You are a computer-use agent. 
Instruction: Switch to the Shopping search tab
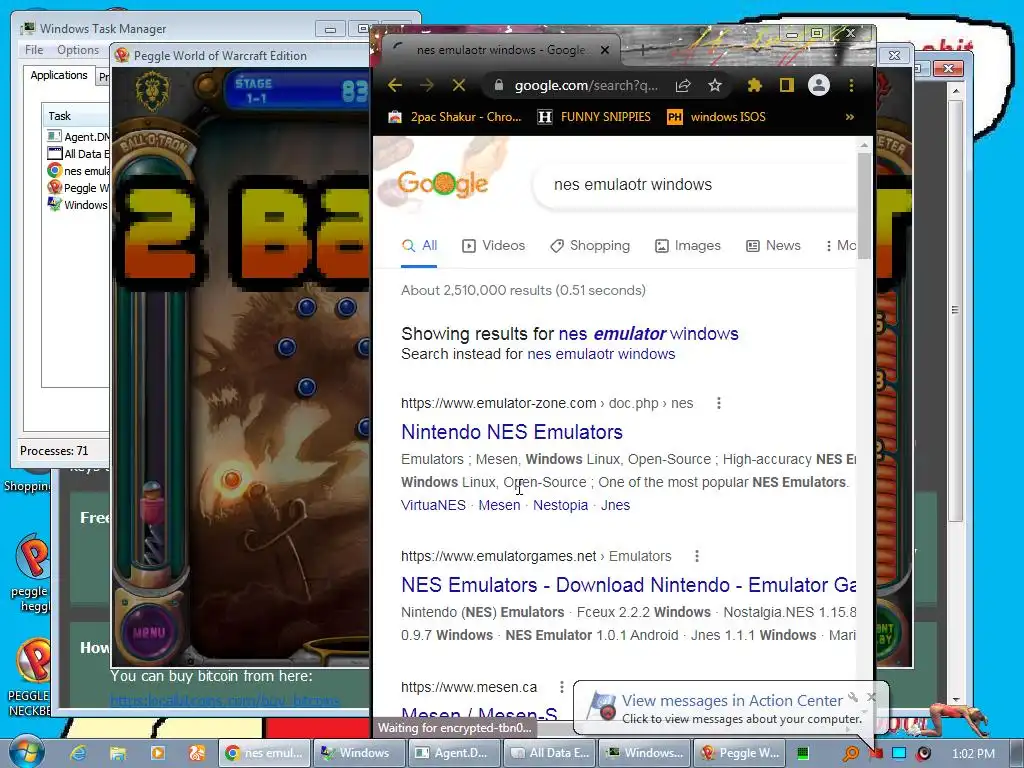[x=590, y=246]
